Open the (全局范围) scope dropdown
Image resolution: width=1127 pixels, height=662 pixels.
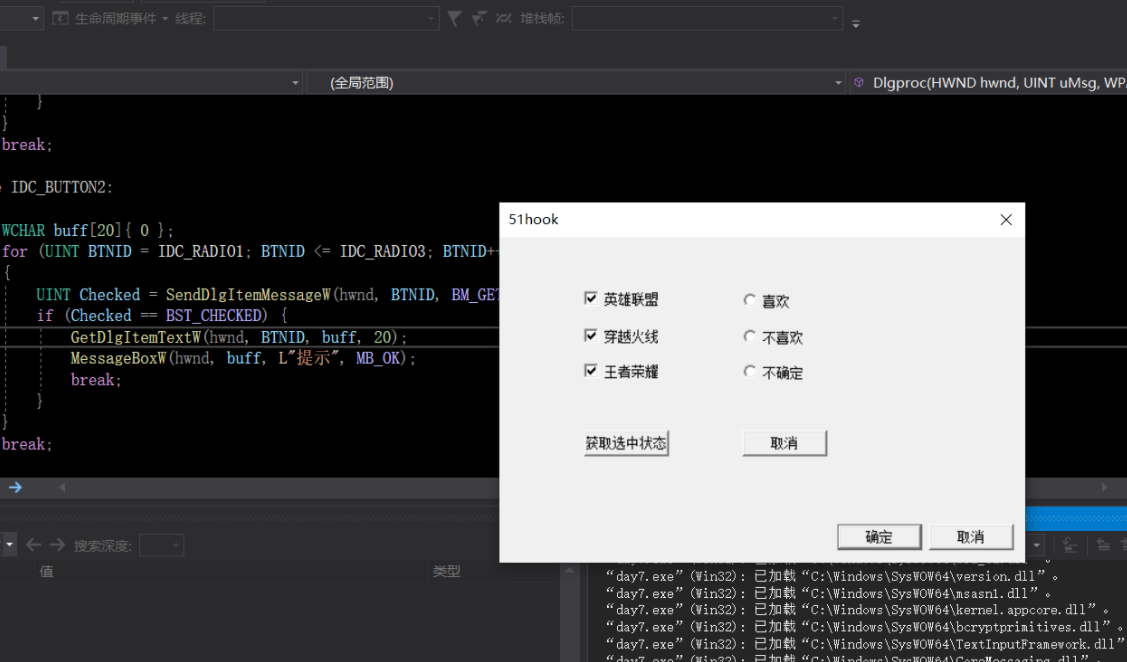coord(576,83)
